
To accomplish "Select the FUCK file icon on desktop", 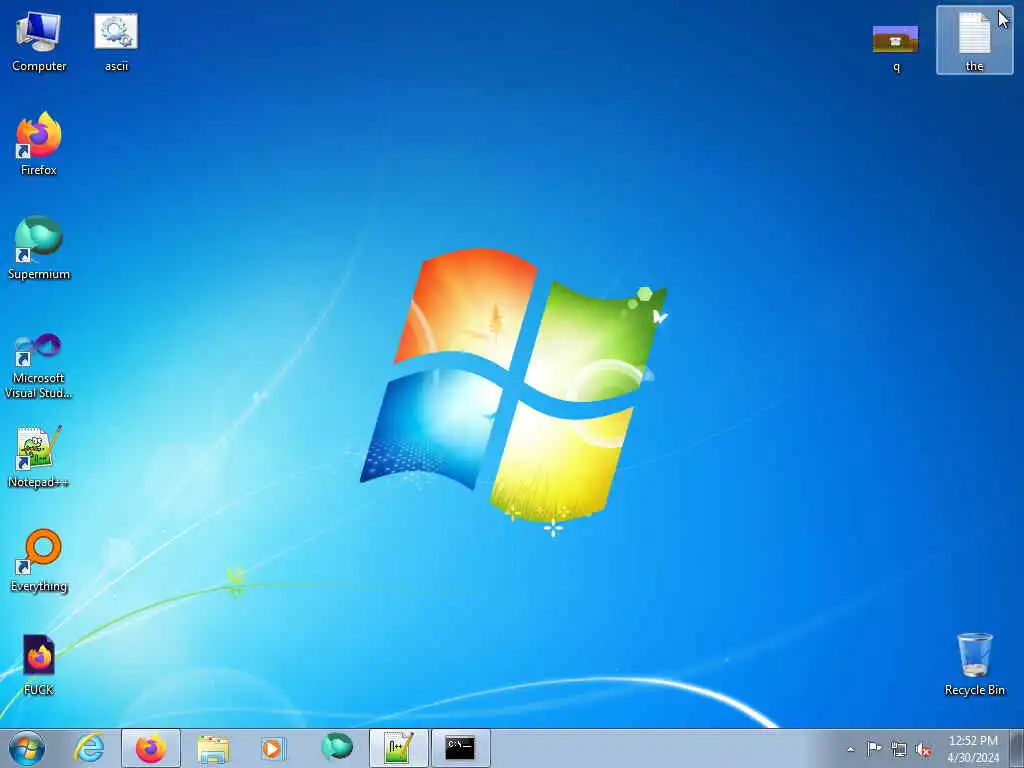I will [39, 665].
